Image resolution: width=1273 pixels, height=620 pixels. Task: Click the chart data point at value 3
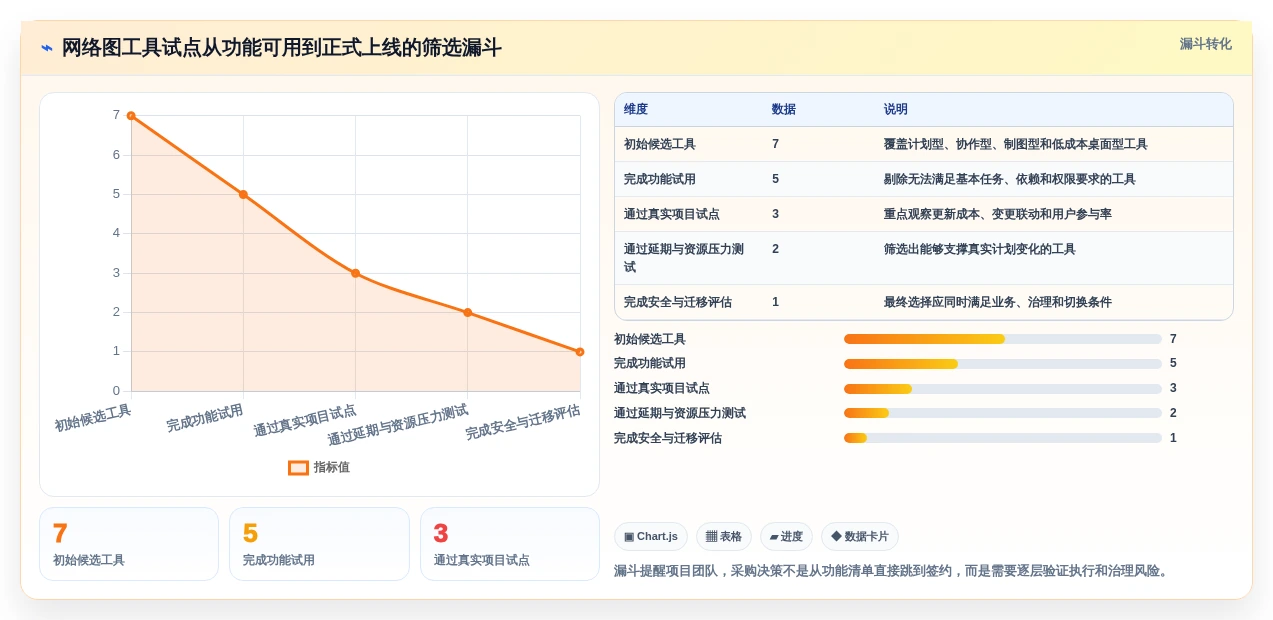pyautogui.click(x=355, y=273)
